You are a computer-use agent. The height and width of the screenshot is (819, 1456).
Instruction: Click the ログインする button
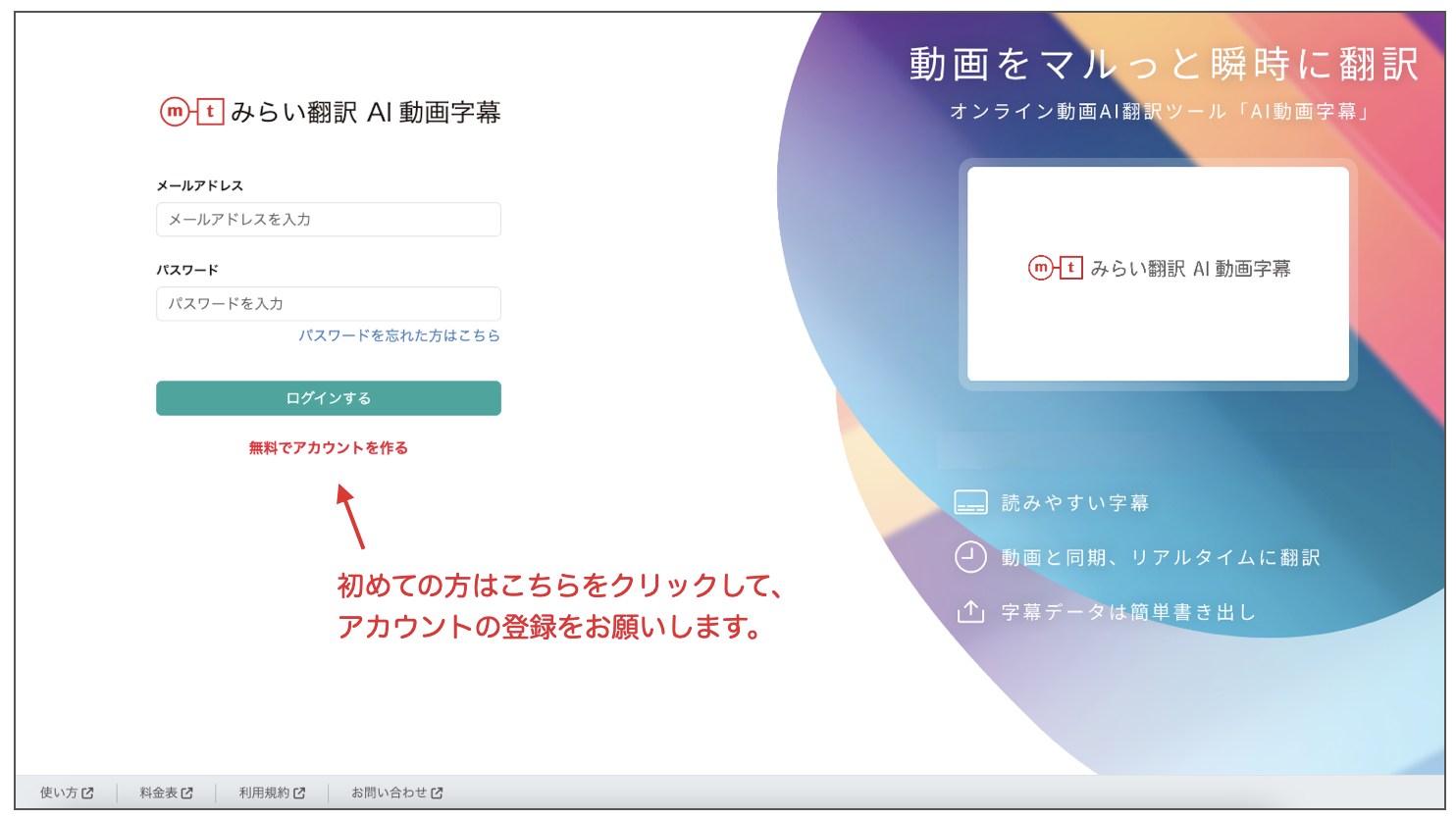[x=329, y=398]
